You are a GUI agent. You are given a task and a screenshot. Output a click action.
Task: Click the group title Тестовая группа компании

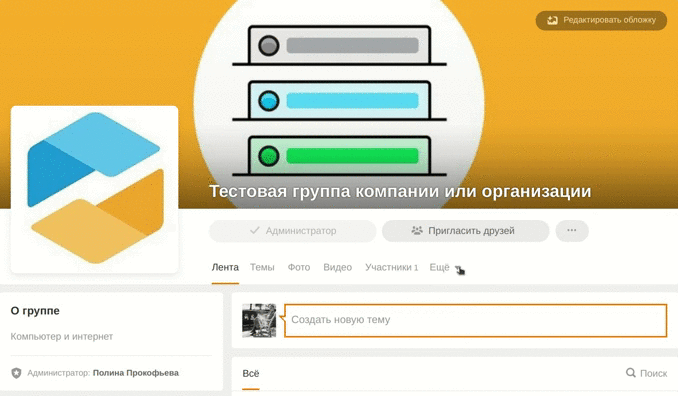pos(400,191)
